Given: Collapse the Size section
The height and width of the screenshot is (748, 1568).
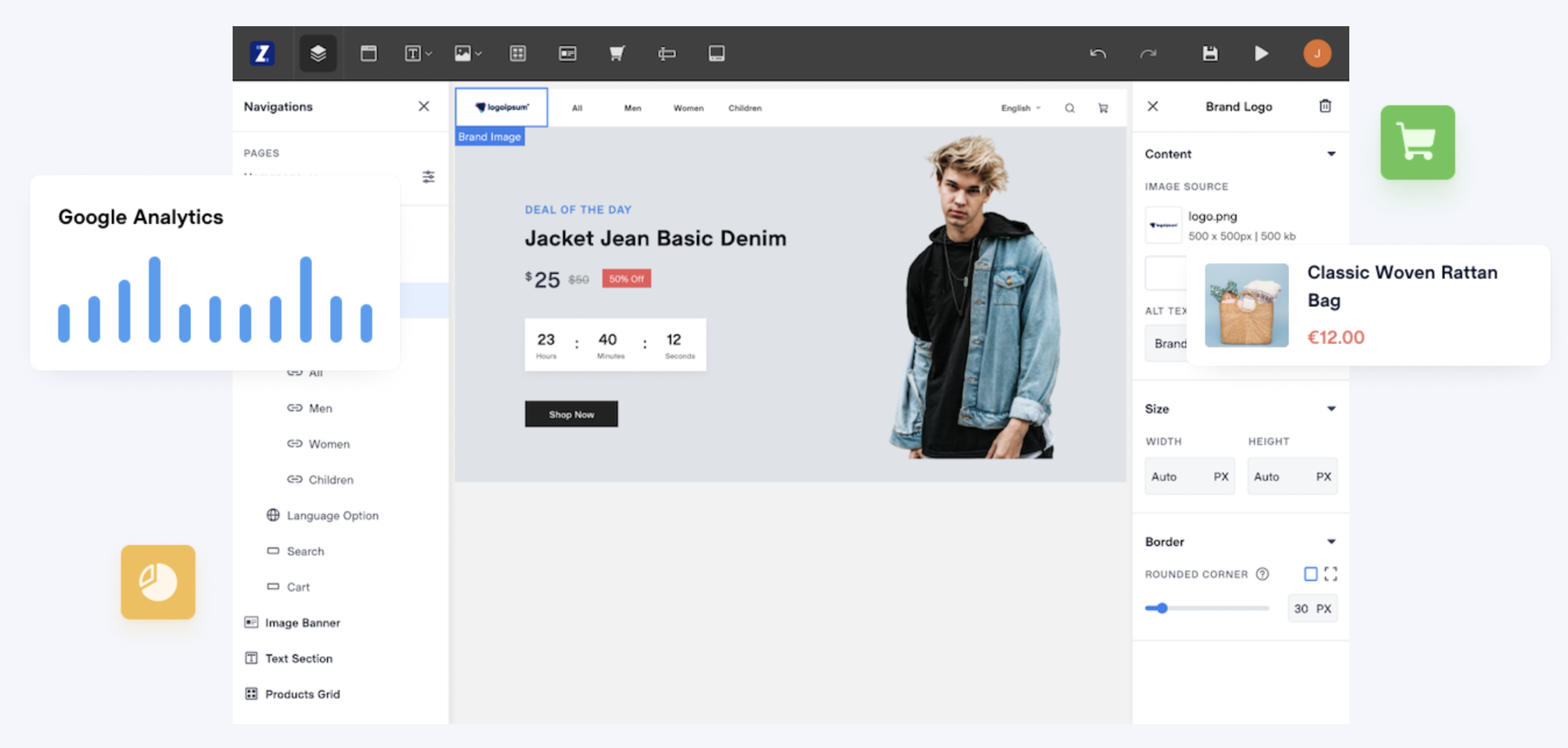Looking at the screenshot, I should coord(1331,408).
